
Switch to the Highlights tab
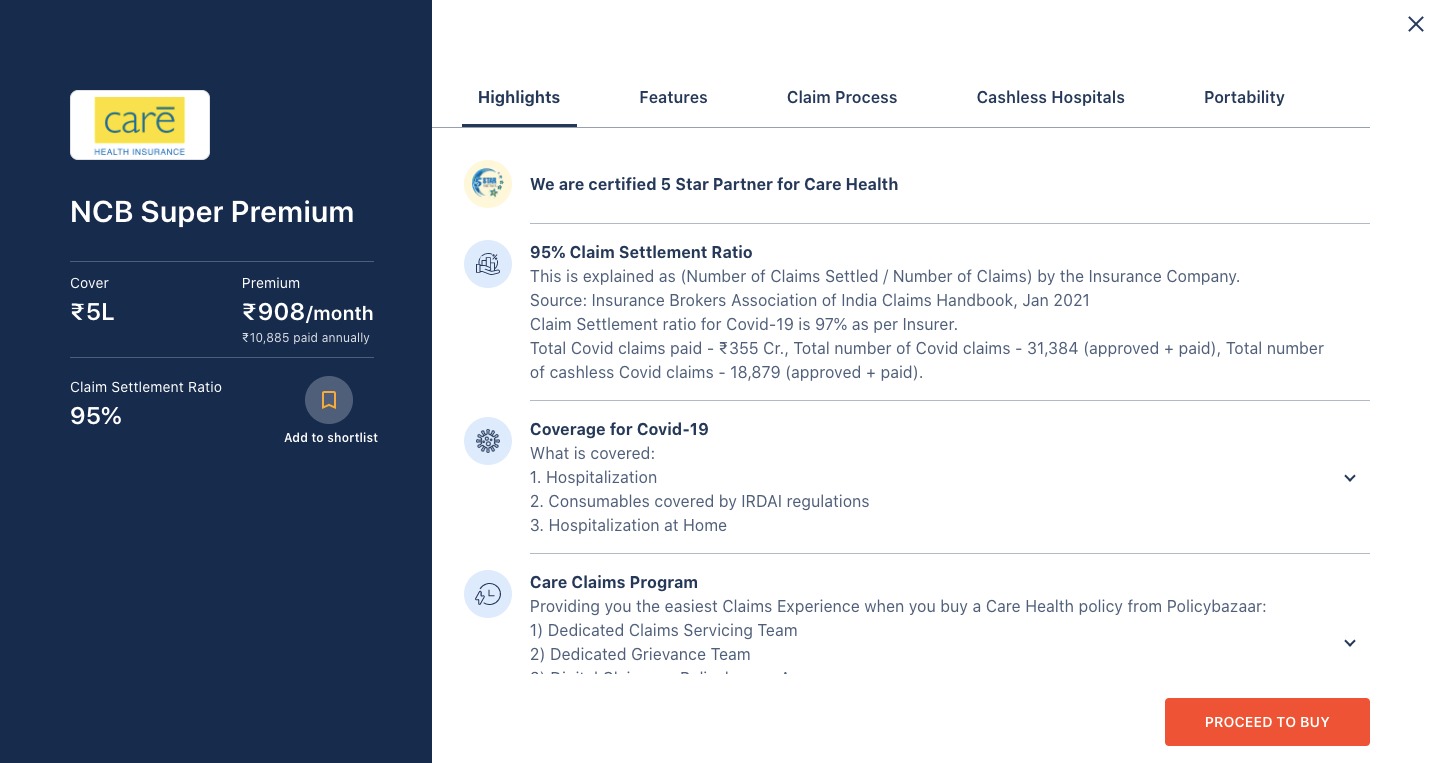(519, 97)
